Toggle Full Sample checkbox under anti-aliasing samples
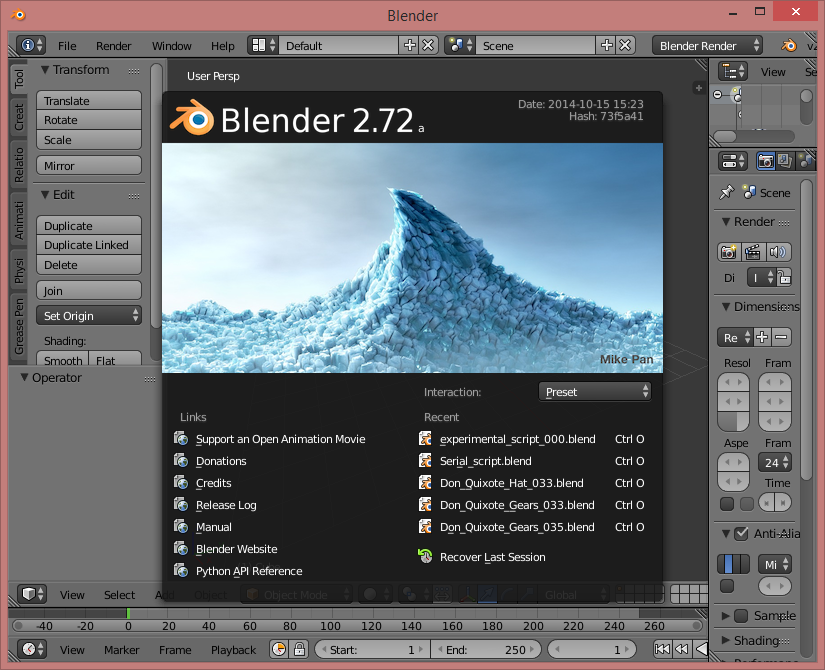The width and height of the screenshot is (825, 670). tap(727, 586)
